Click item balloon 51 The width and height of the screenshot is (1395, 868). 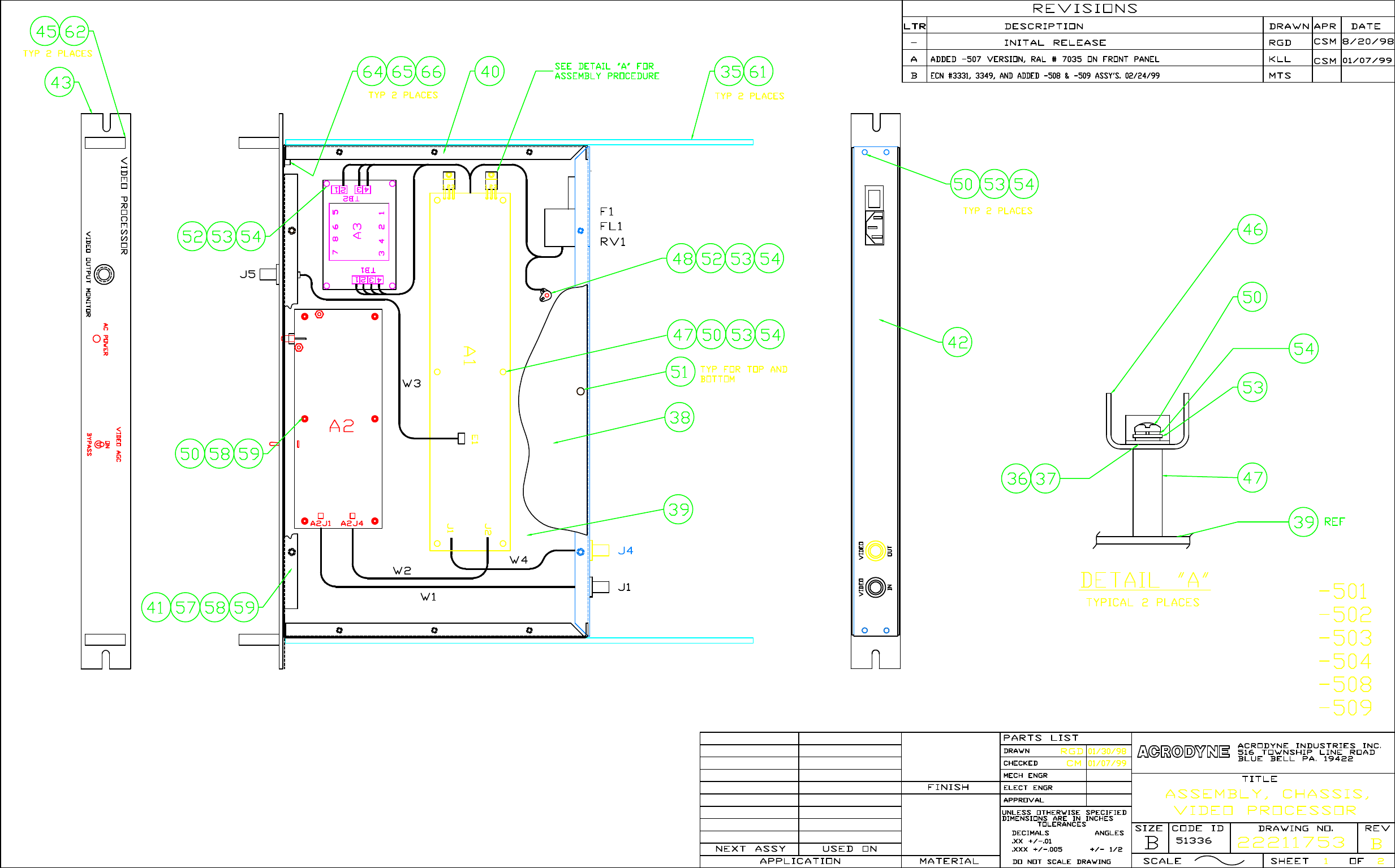pos(680,372)
